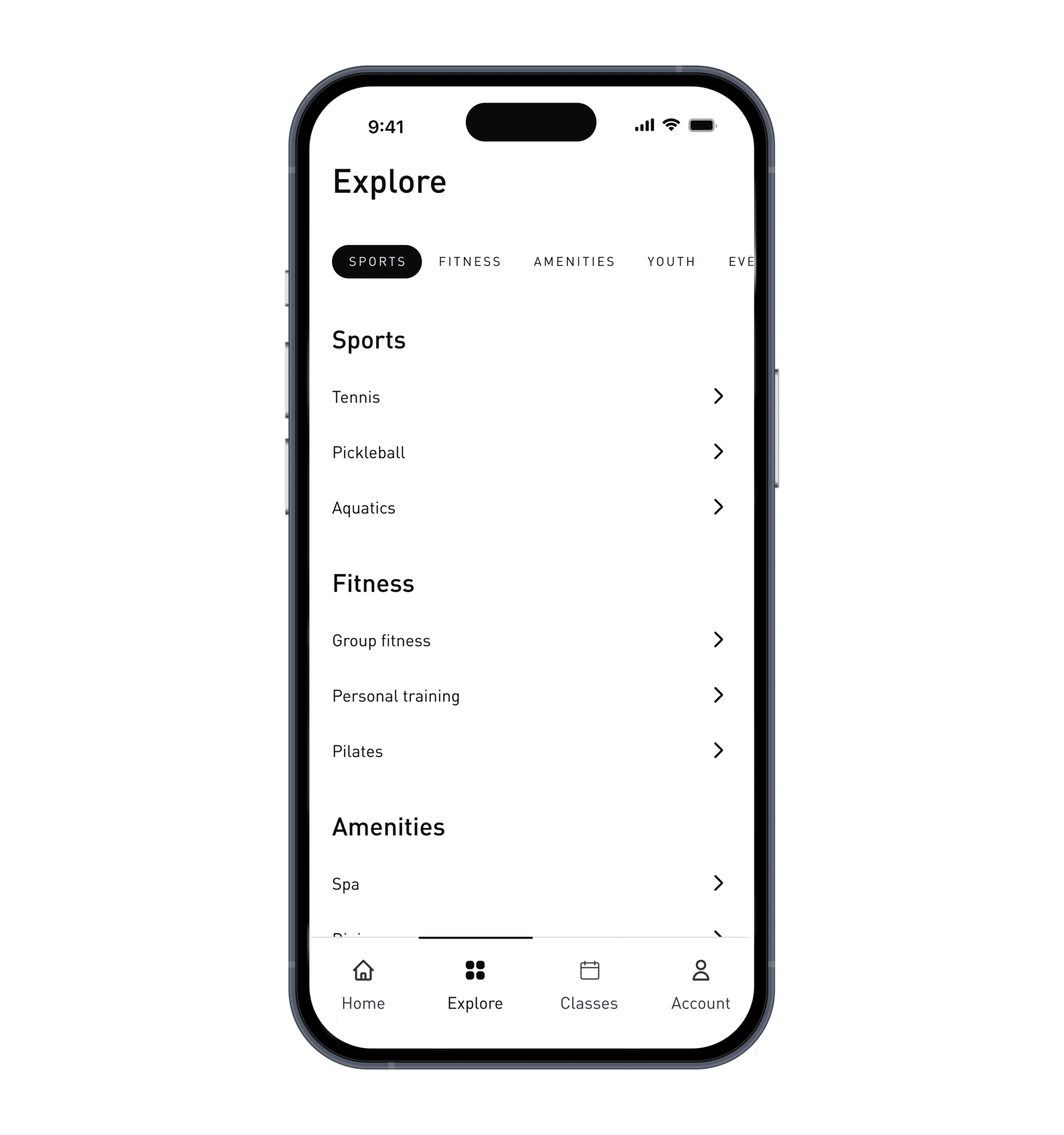Toggle the YOUTH filter tab
This screenshot has height=1135, width=1064.
pos(670,261)
